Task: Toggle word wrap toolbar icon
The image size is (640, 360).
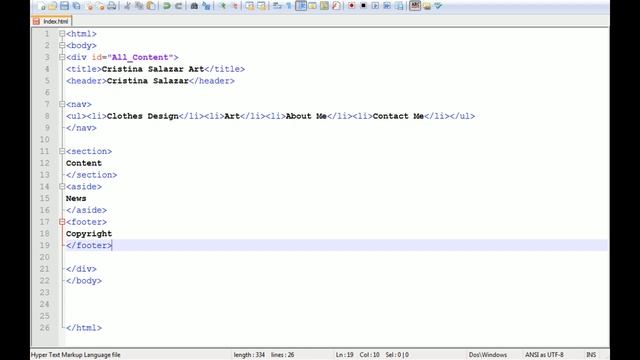Action: tap(277, 6)
